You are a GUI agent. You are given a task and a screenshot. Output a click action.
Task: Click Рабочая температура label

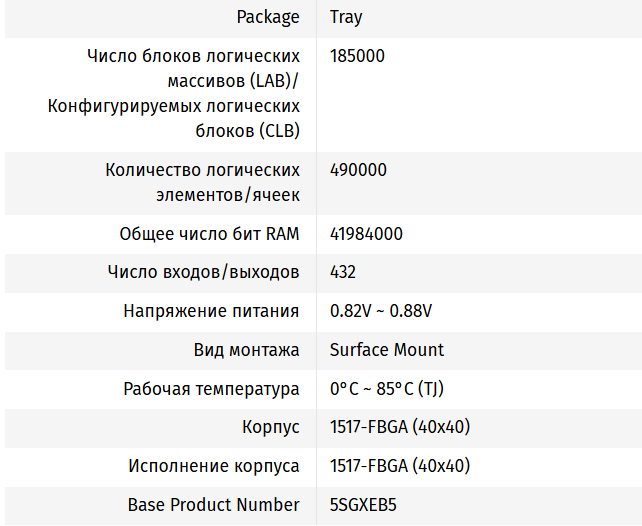211,389
